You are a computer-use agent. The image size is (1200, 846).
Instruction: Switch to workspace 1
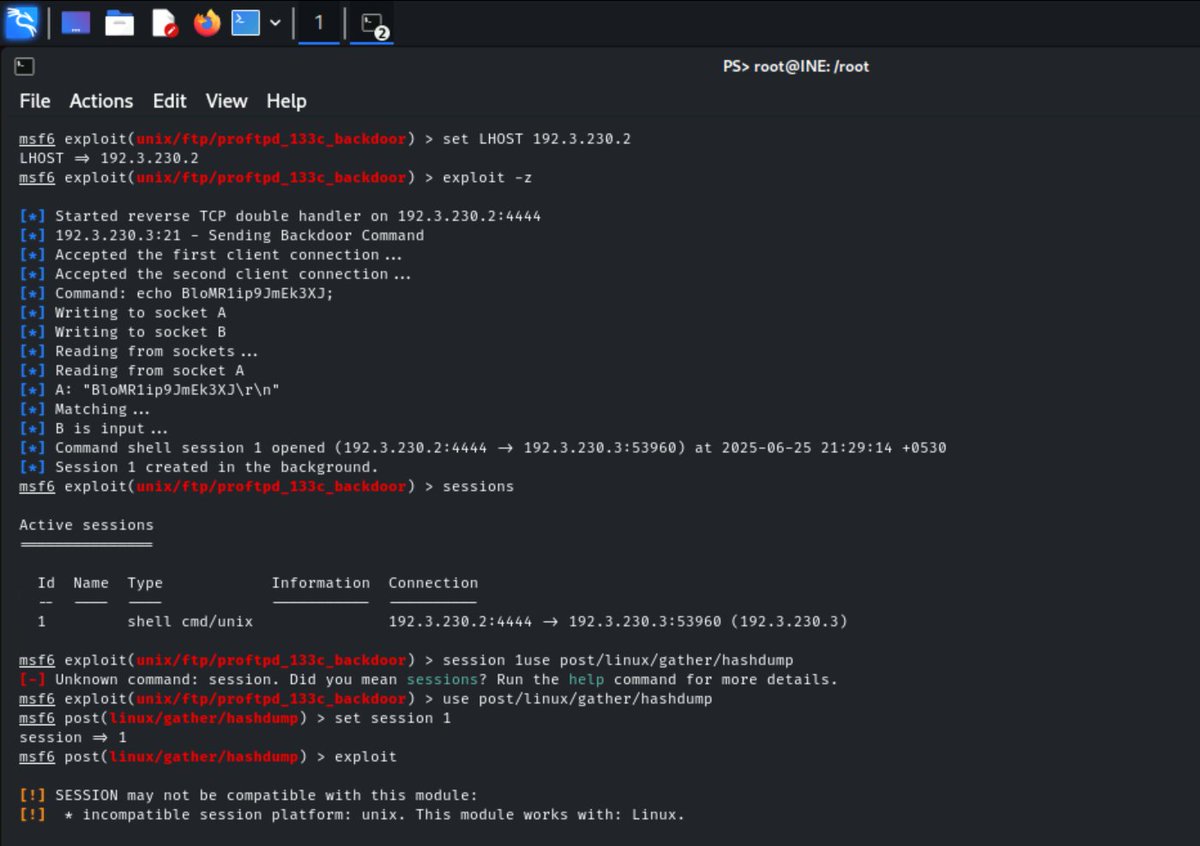pyautogui.click(x=319, y=22)
